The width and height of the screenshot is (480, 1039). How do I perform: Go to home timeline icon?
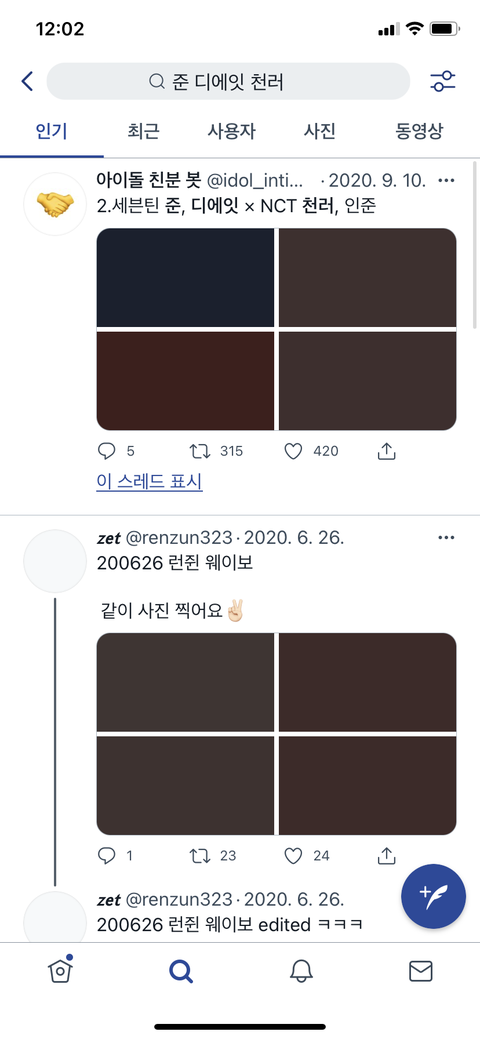point(60,970)
